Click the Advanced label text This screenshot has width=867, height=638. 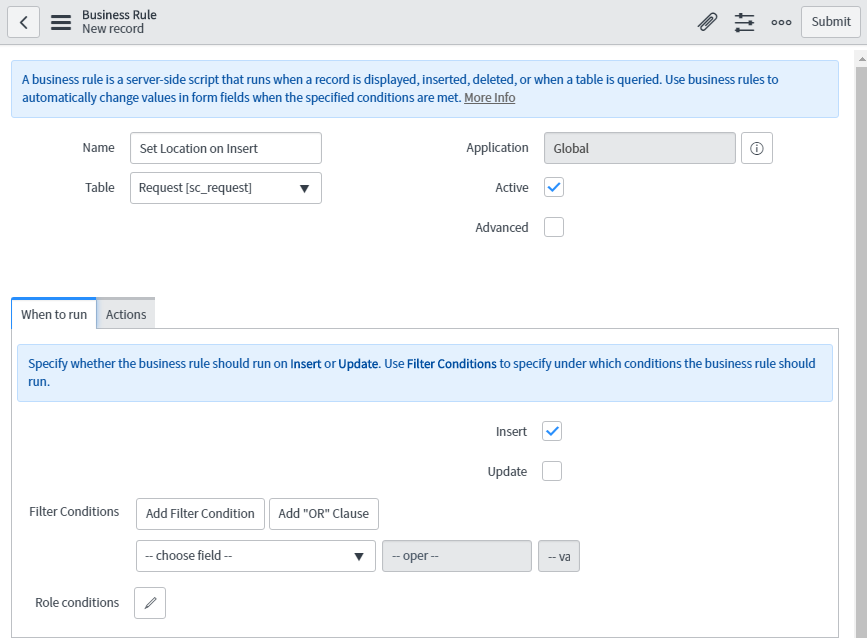(x=502, y=227)
